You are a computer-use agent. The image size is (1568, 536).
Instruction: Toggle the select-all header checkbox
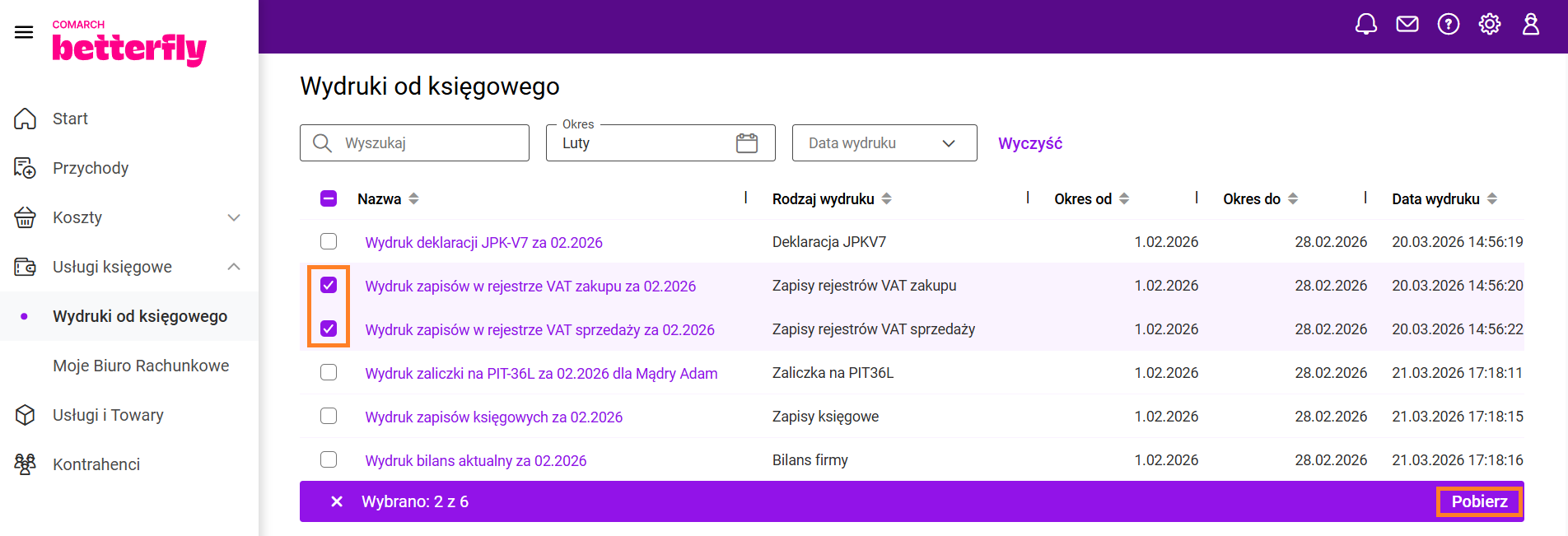329,198
